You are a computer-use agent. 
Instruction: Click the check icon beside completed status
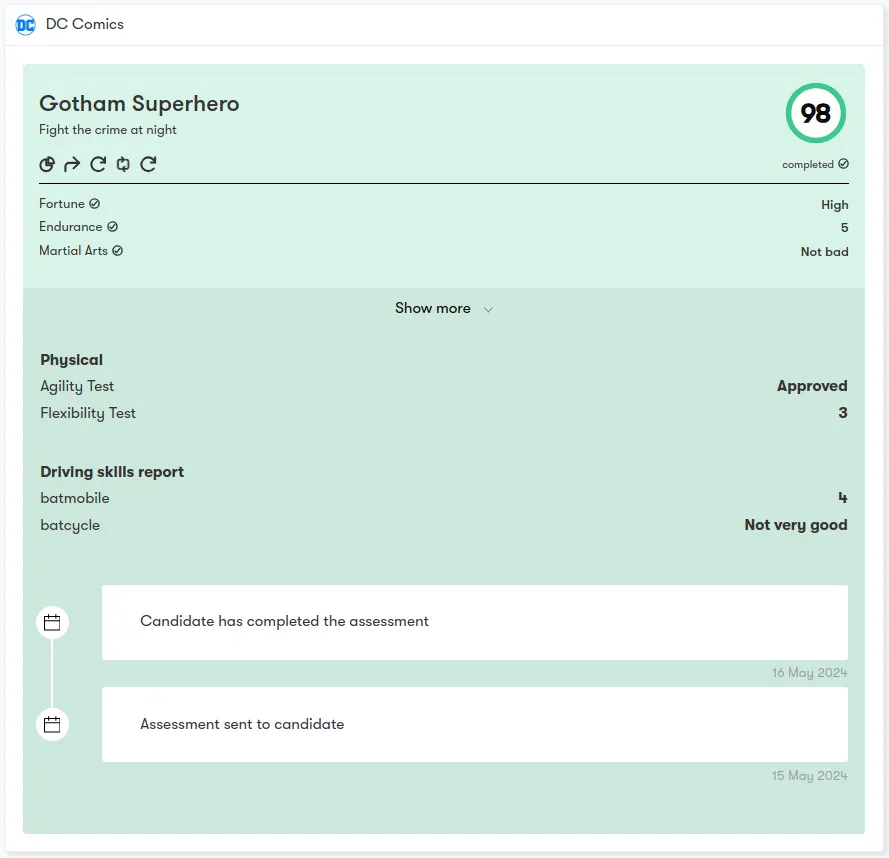click(844, 164)
